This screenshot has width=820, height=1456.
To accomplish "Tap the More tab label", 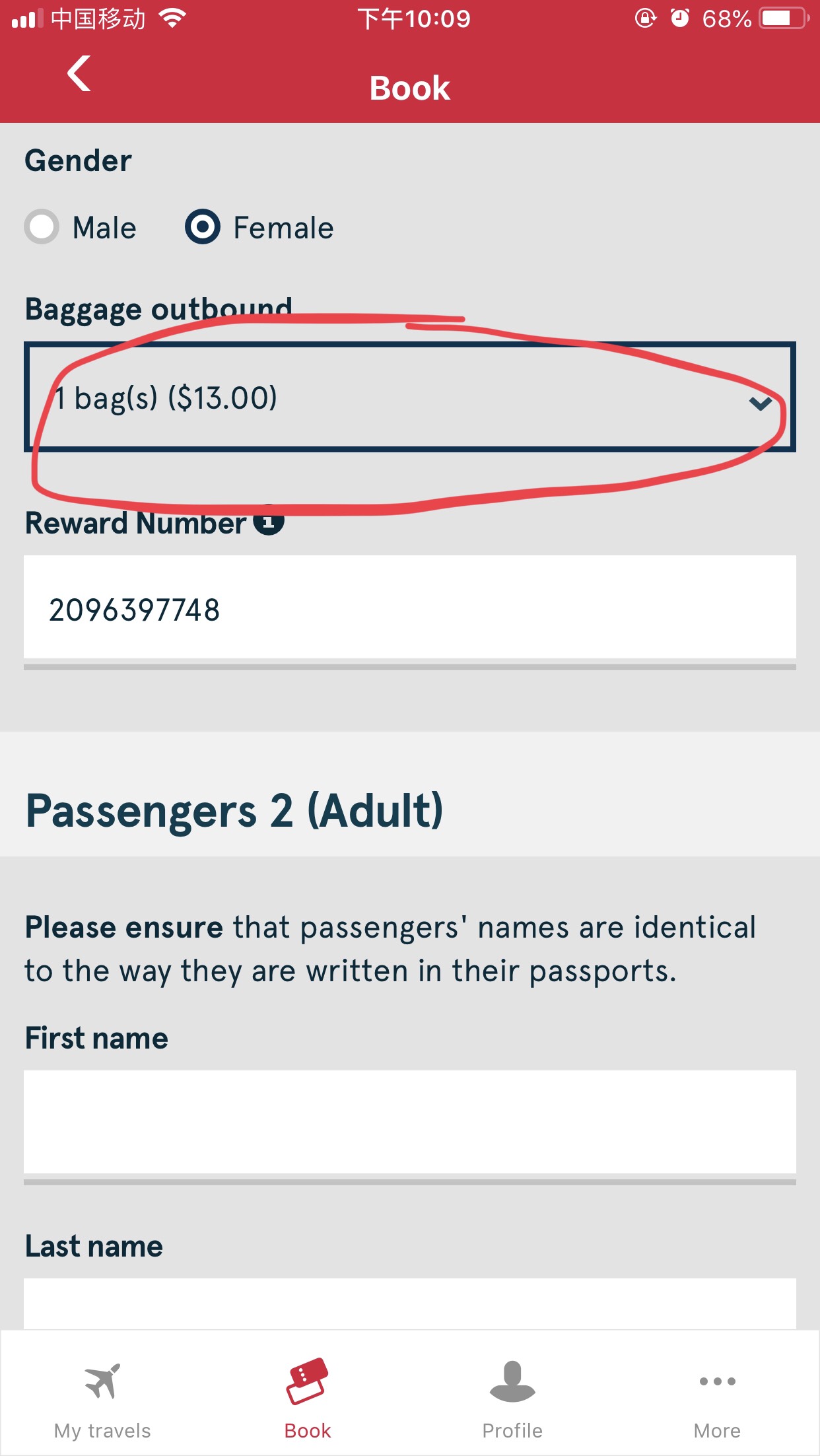I will click(717, 1430).
